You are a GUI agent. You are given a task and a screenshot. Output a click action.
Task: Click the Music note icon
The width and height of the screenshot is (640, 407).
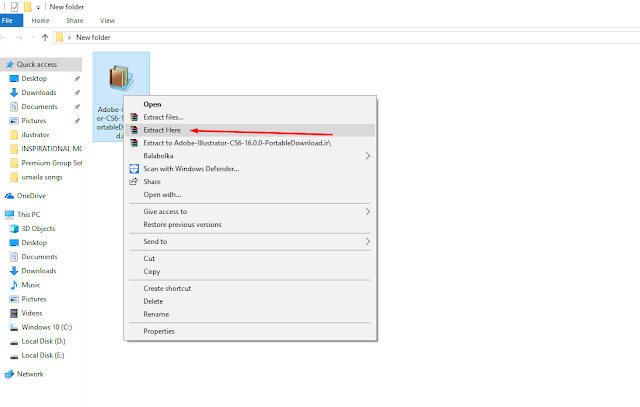(x=14, y=285)
